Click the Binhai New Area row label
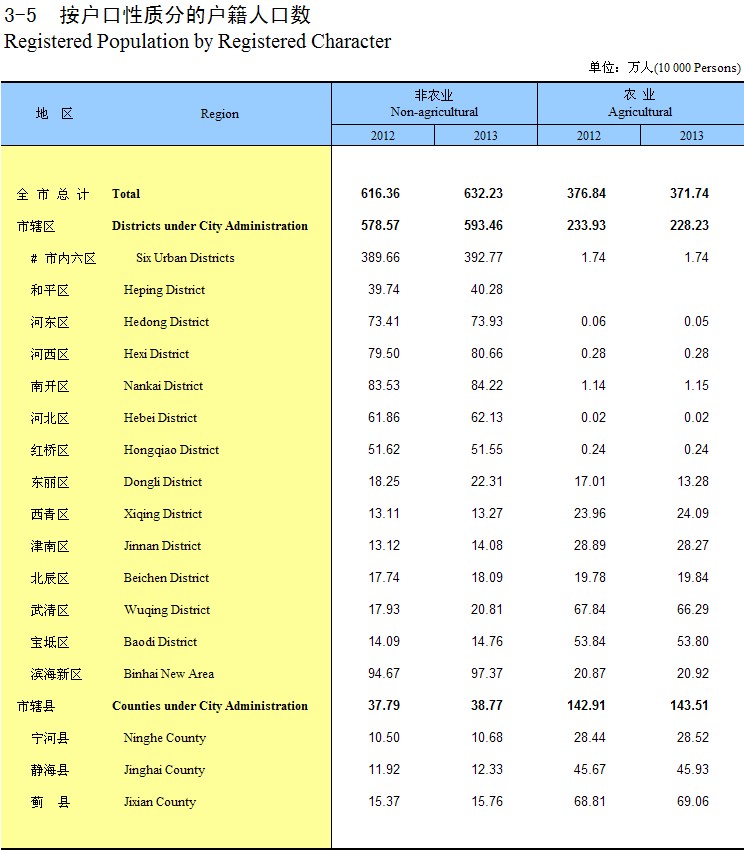Image resolution: width=744 pixels, height=850 pixels. pyautogui.click(x=168, y=674)
